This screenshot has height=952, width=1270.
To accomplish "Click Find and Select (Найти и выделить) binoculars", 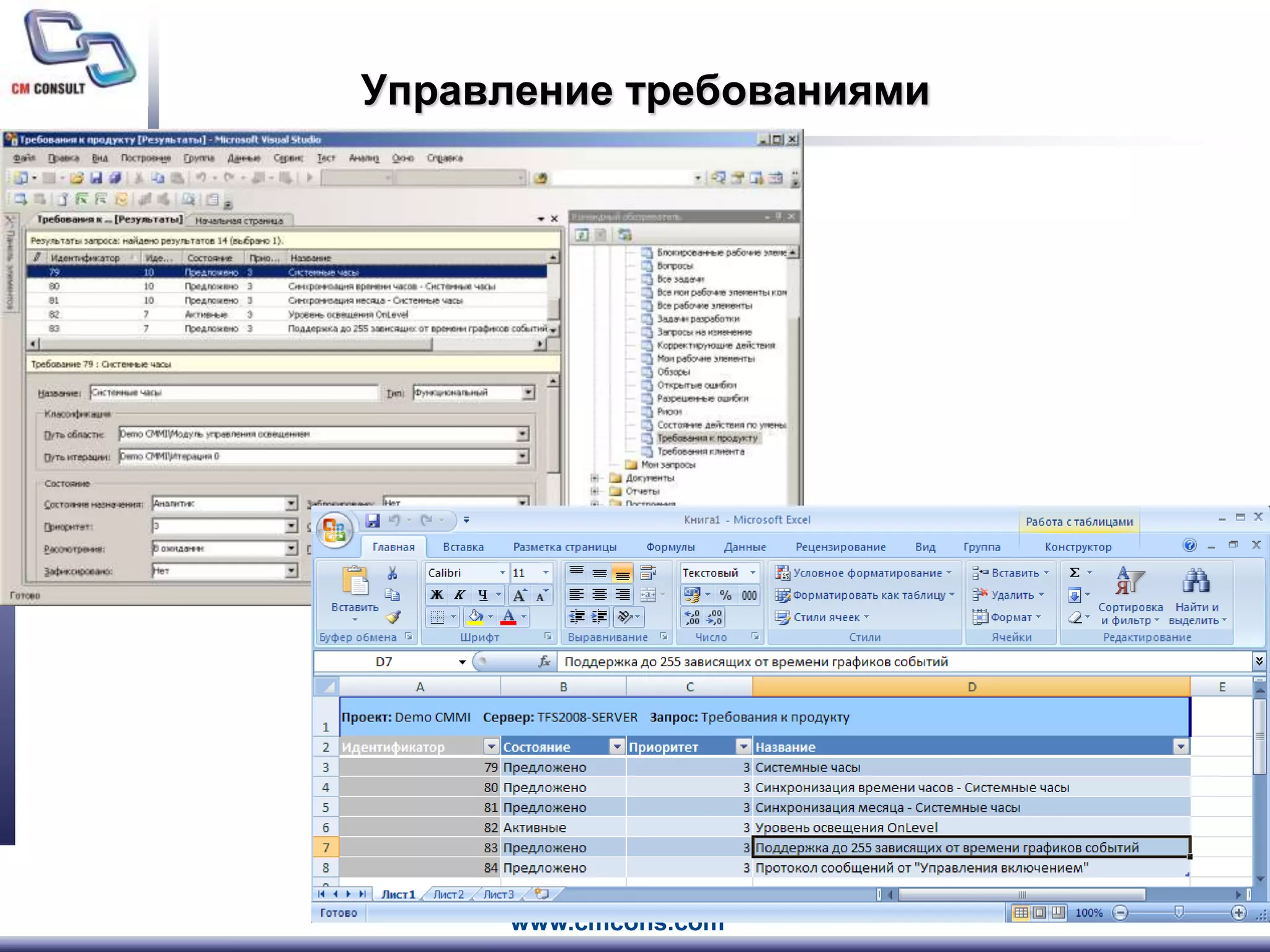I will [1196, 596].
